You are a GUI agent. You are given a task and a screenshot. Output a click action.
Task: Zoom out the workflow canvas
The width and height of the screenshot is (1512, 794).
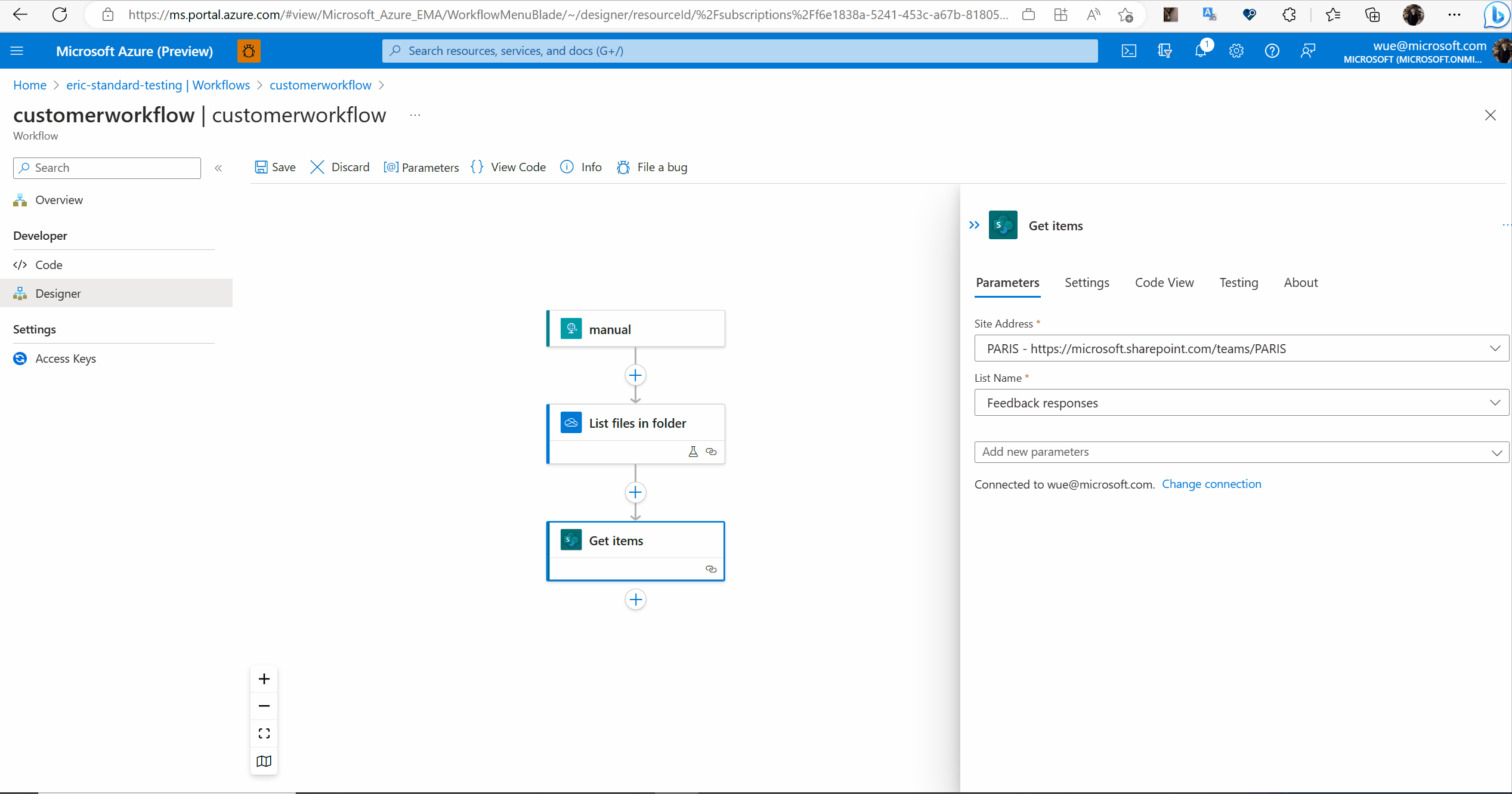coord(264,706)
